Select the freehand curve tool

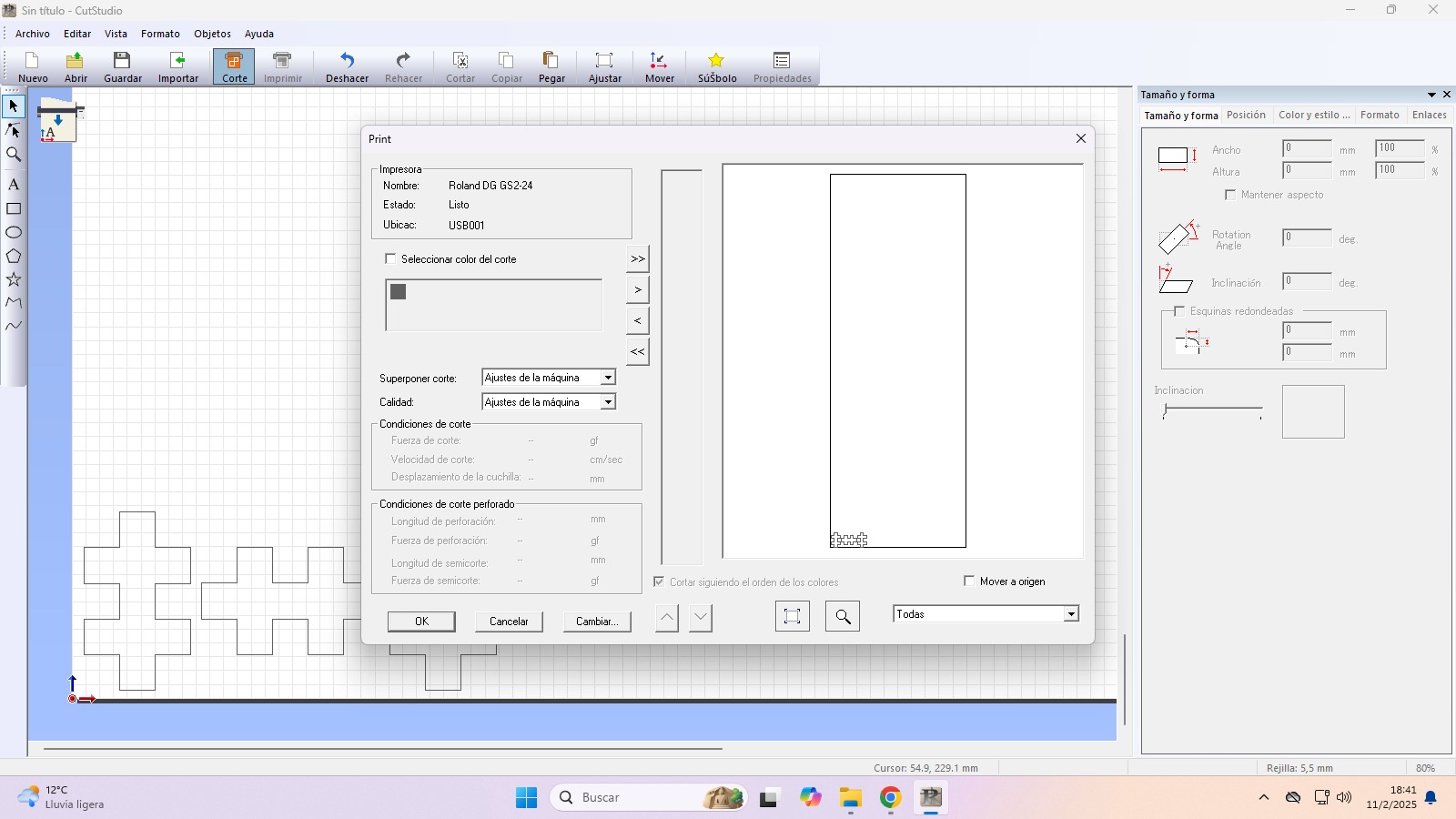coord(14,326)
